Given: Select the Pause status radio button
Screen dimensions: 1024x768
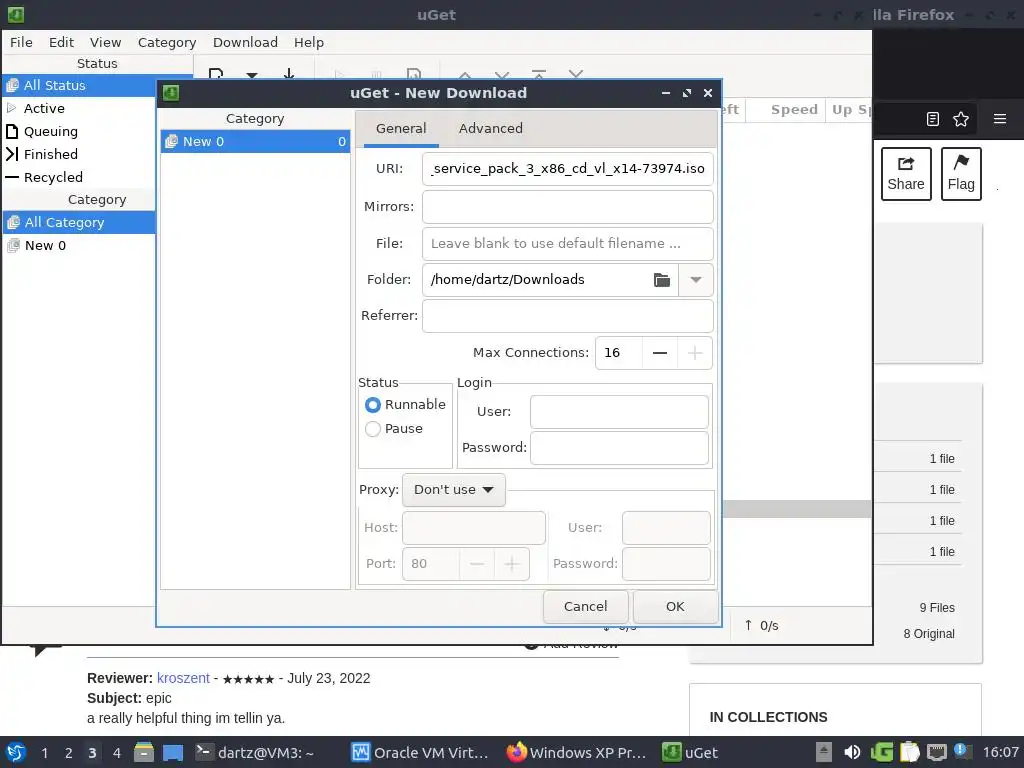Looking at the screenshot, I should [x=373, y=429].
